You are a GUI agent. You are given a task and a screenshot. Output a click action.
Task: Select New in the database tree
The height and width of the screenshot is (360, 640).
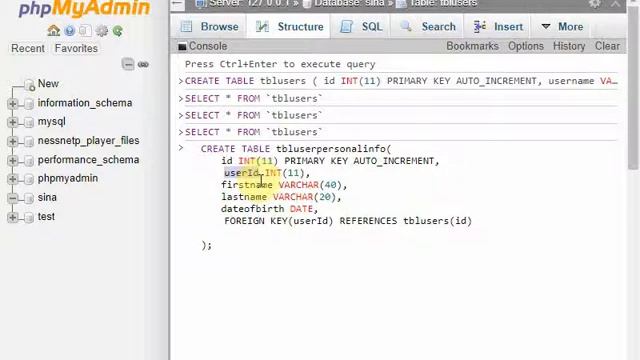[x=48, y=84]
